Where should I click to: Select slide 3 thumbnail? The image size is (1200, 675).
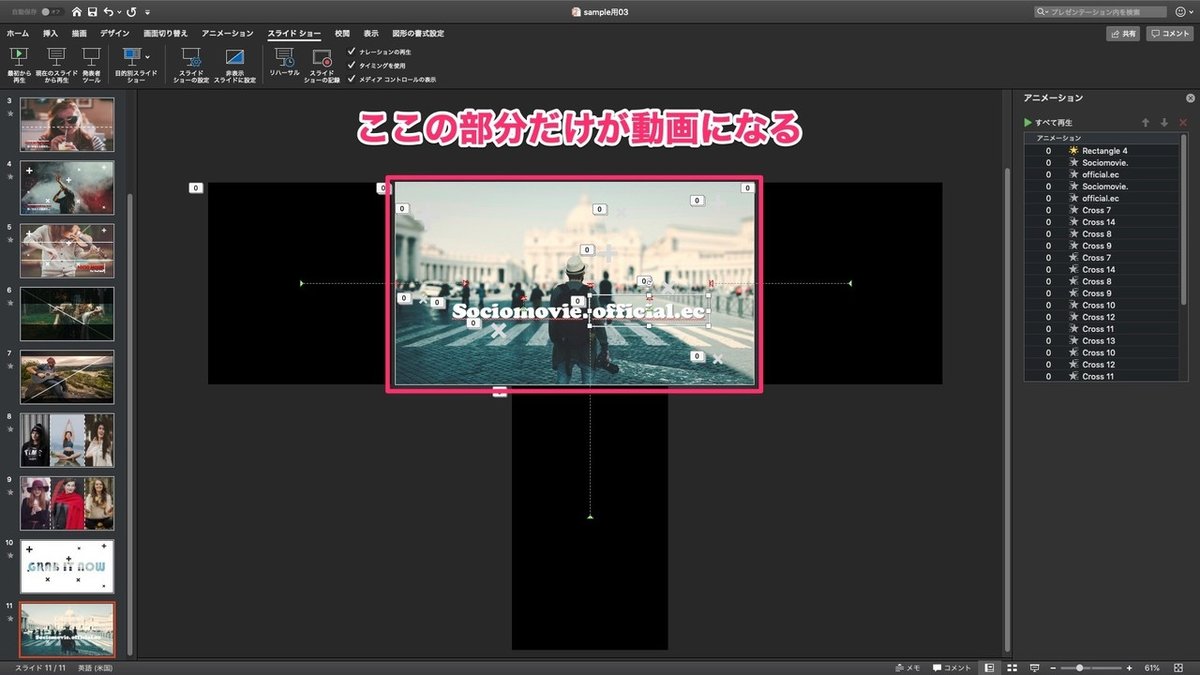pos(67,124)
